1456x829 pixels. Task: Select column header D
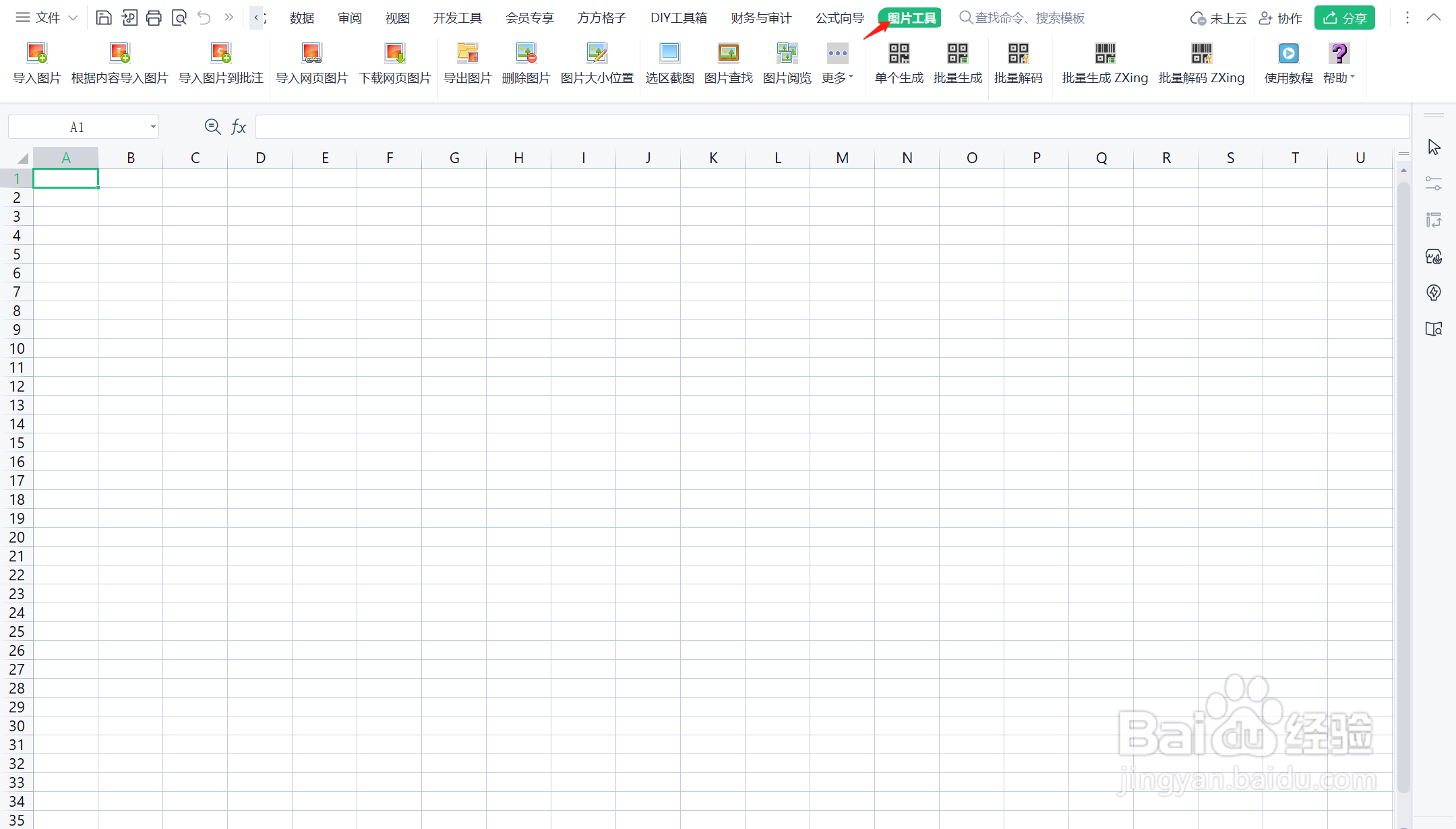coord(260,158)
